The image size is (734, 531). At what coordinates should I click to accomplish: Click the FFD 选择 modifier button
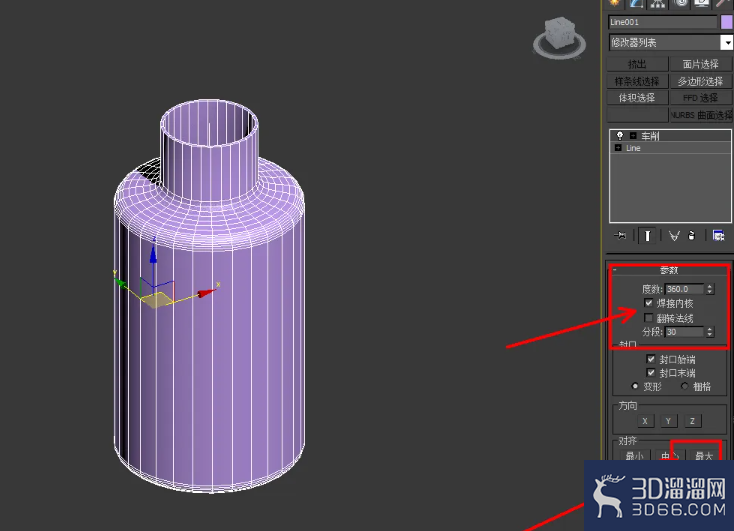tap(701, 98)
